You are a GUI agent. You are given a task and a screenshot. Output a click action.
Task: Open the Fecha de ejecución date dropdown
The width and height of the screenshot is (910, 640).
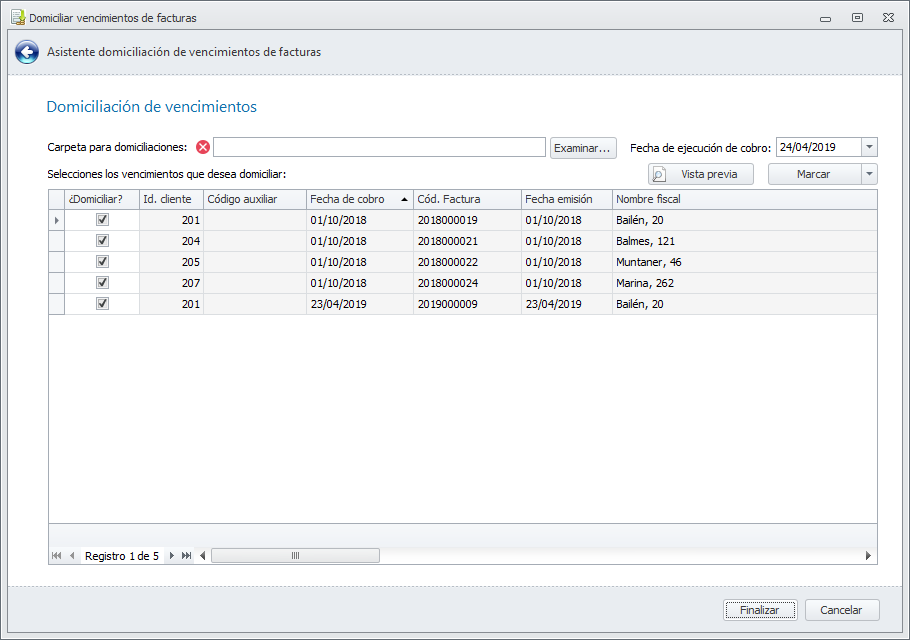pos(869,147)
